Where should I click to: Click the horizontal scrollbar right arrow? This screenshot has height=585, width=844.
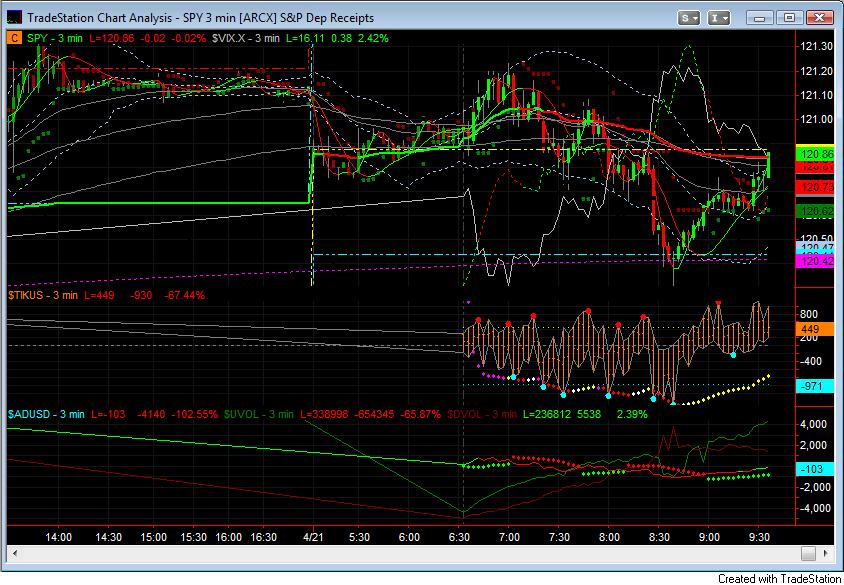[824, 553]
